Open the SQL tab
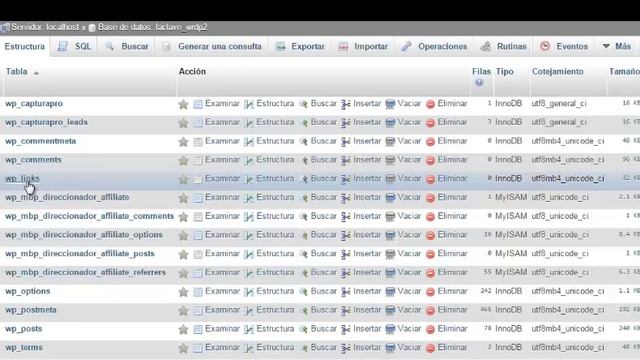Image resolution: width=640 pixels, height=360 pixels. click(x=83, y=47)
